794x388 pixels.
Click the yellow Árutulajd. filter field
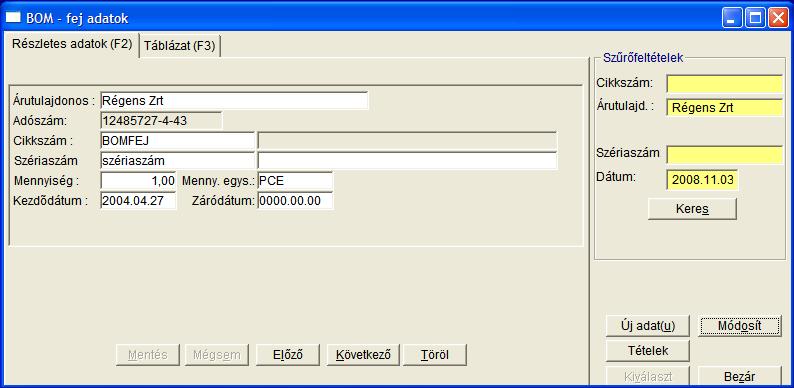[x=725, y=107]
